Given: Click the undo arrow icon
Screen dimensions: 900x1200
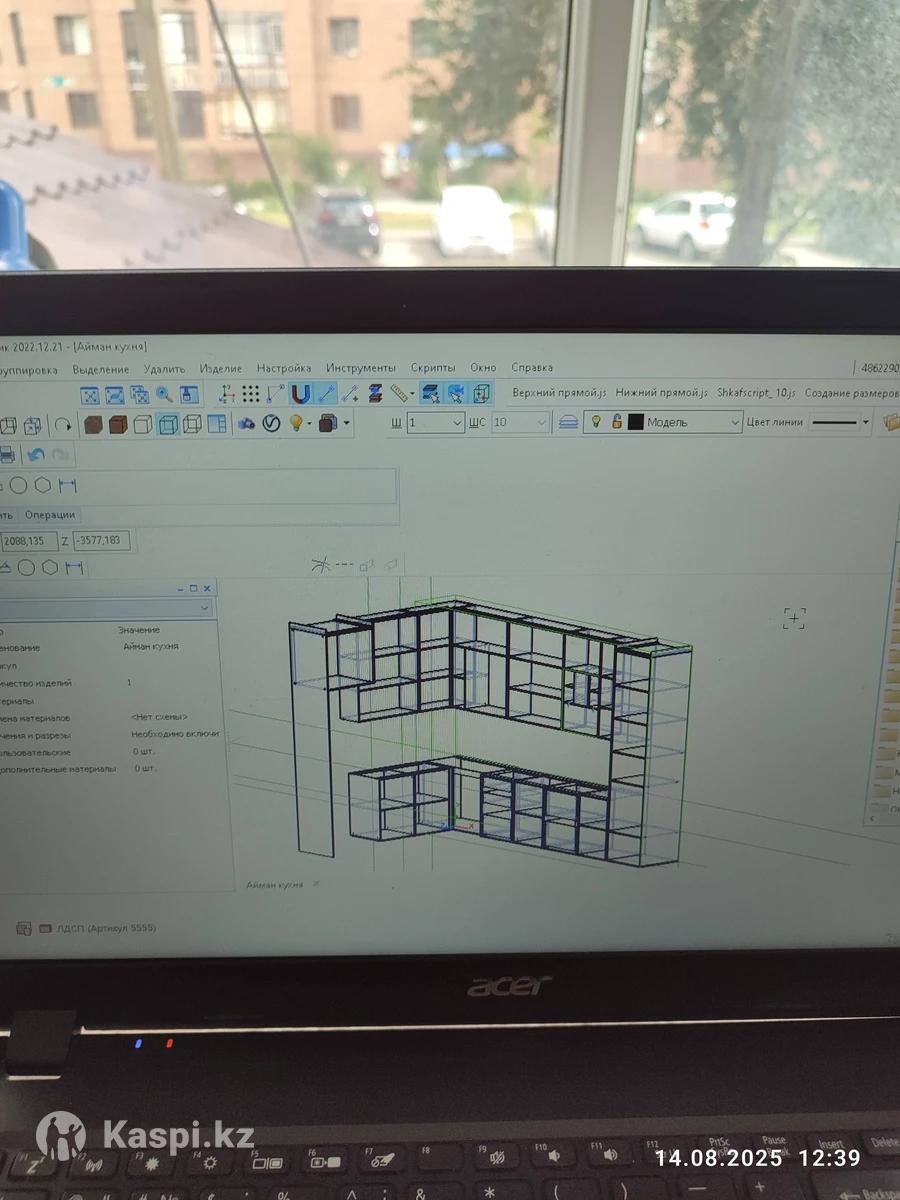Looking at the screenshot, I should pyautogui.click(x=36, y=455).
